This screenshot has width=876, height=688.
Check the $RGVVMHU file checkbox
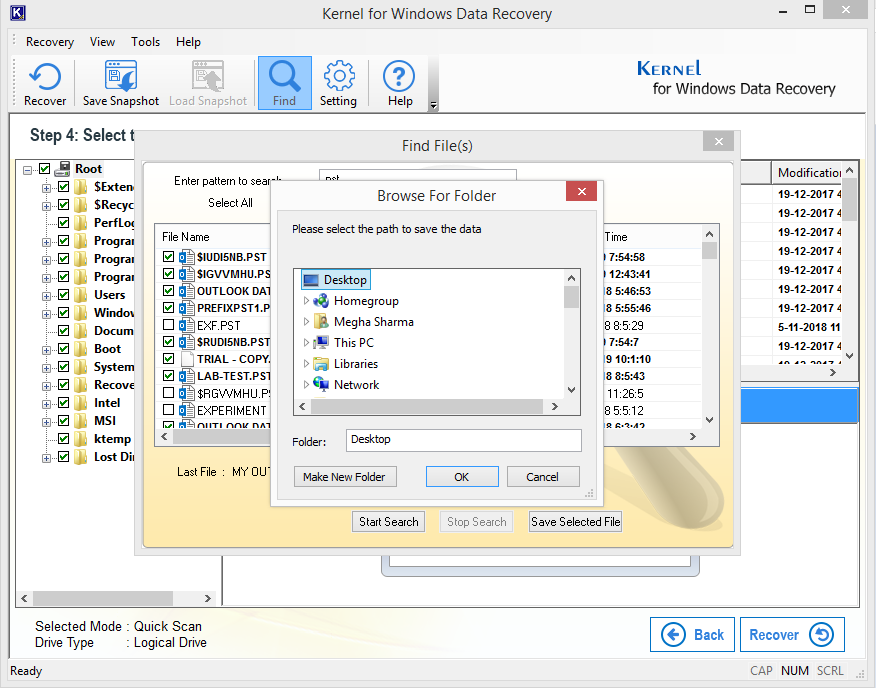(168, 393)
